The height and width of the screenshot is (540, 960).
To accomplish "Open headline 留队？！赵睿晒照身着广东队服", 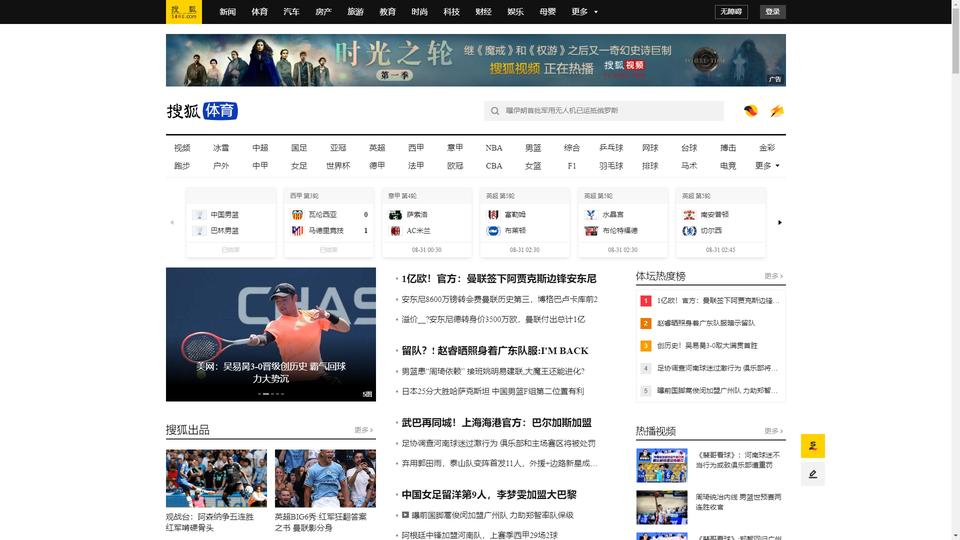I will coord(495,351).
